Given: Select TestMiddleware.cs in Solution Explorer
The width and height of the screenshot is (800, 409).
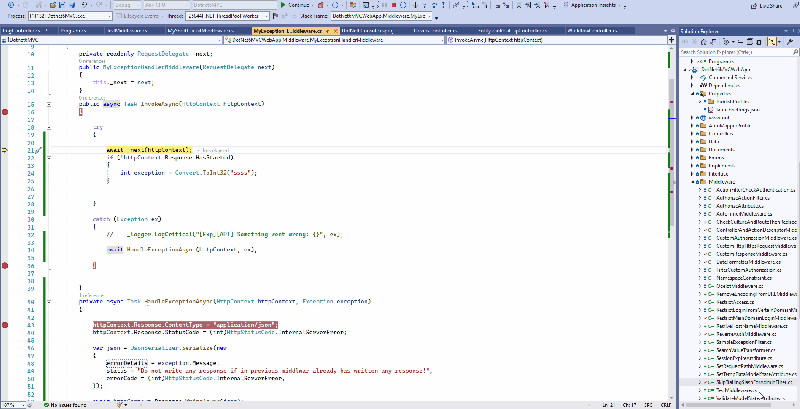Looking at the screenshot, I should point(738,390).
